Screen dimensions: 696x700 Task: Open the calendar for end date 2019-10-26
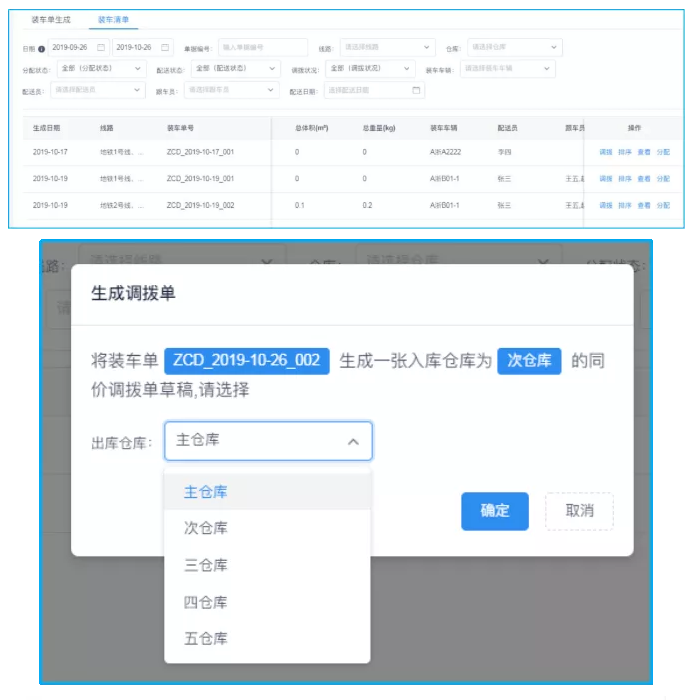click(x=165, y=47)
